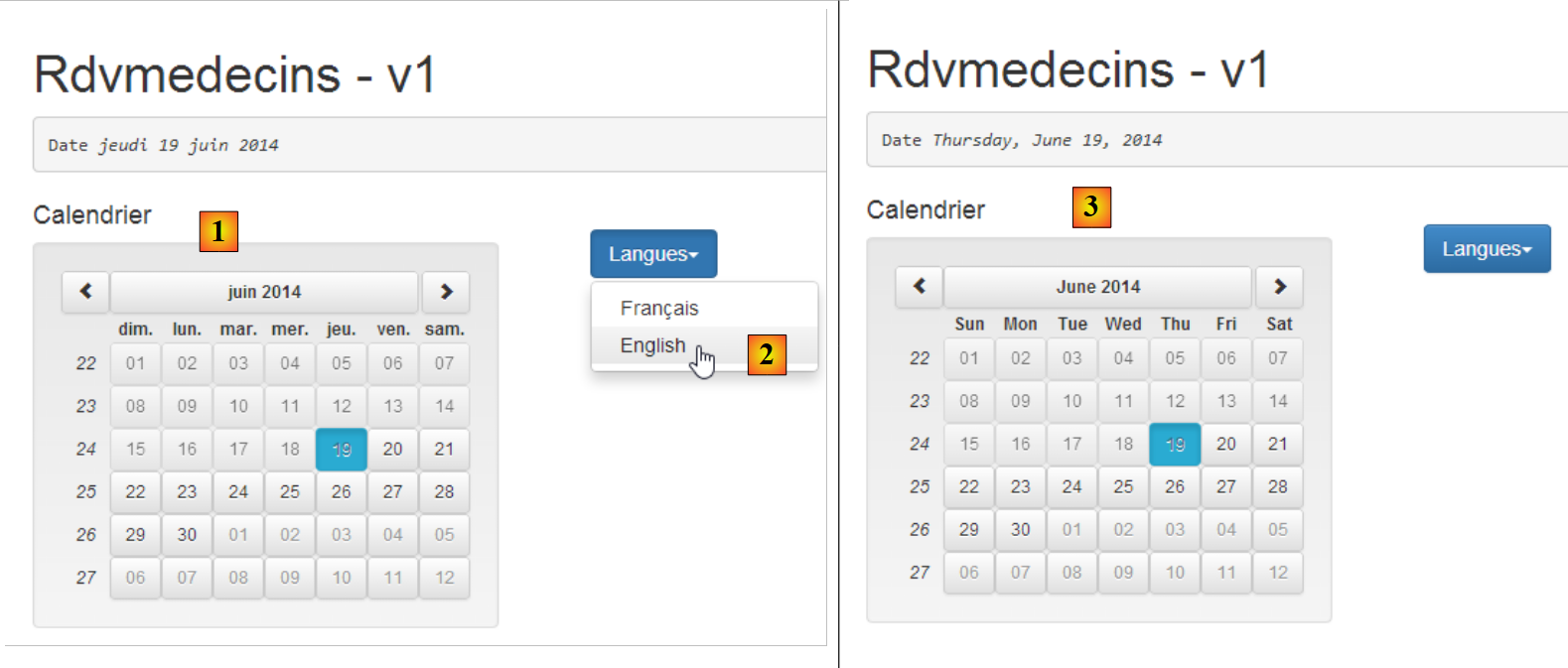Go to next month in English calendar
1568x668 pixels.
tap(1279, 287)
